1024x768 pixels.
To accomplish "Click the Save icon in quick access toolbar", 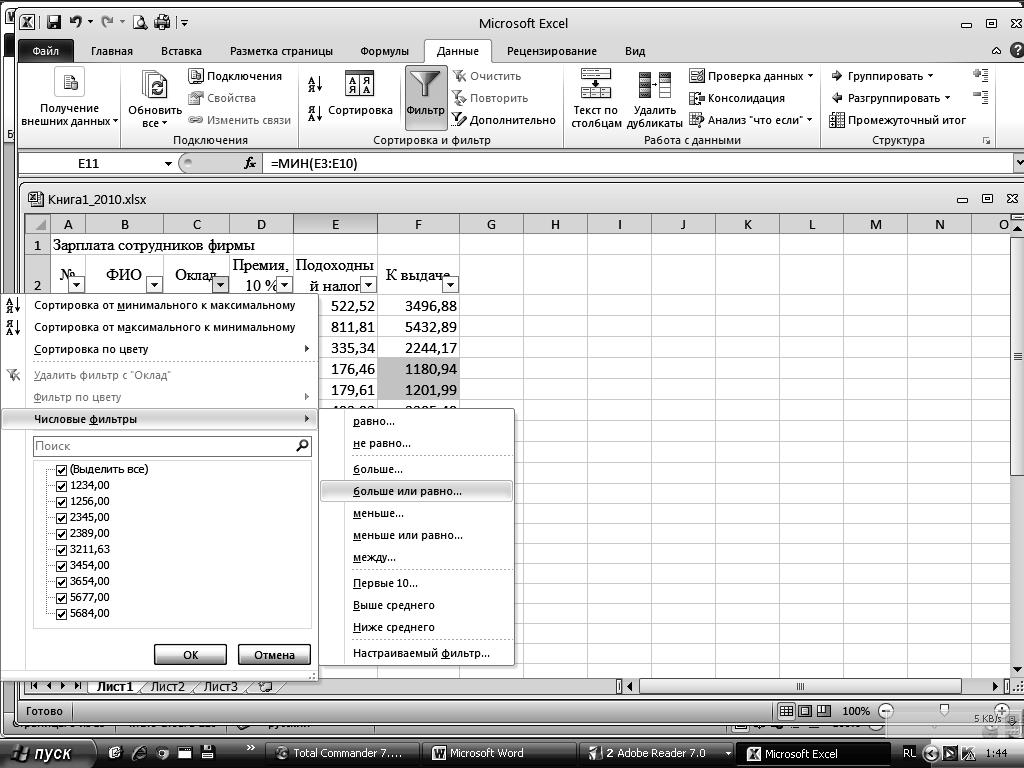I will pos(54,23).
